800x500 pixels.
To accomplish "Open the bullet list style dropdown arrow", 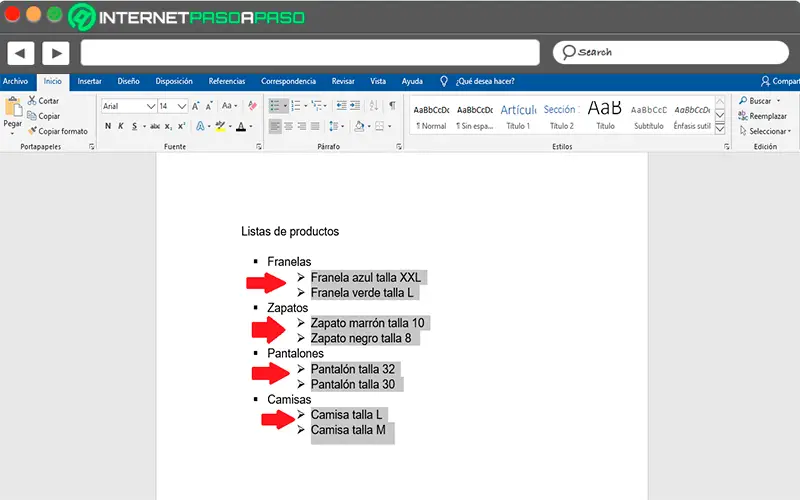I will coord(285,106).
